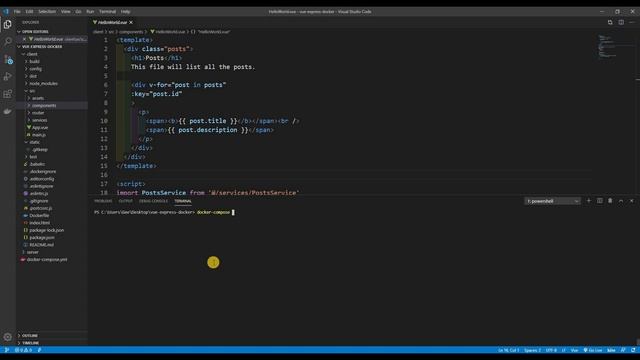Expand the server folder
640x360 pixels.
pyautogui.click(x=32, y=252)
